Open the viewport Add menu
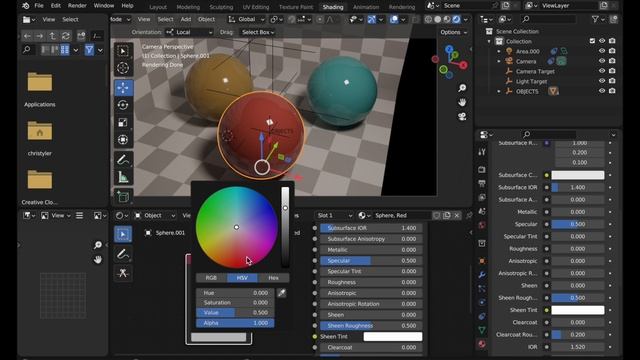Viewport: 640px width, 360px height. [186, 19]
